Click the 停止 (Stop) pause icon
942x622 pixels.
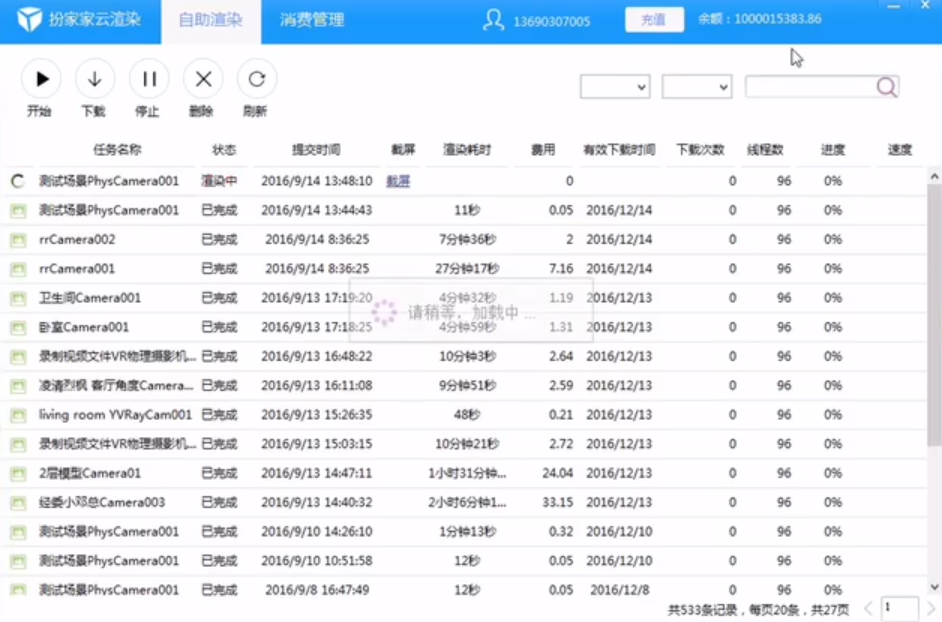pos(149,79)
